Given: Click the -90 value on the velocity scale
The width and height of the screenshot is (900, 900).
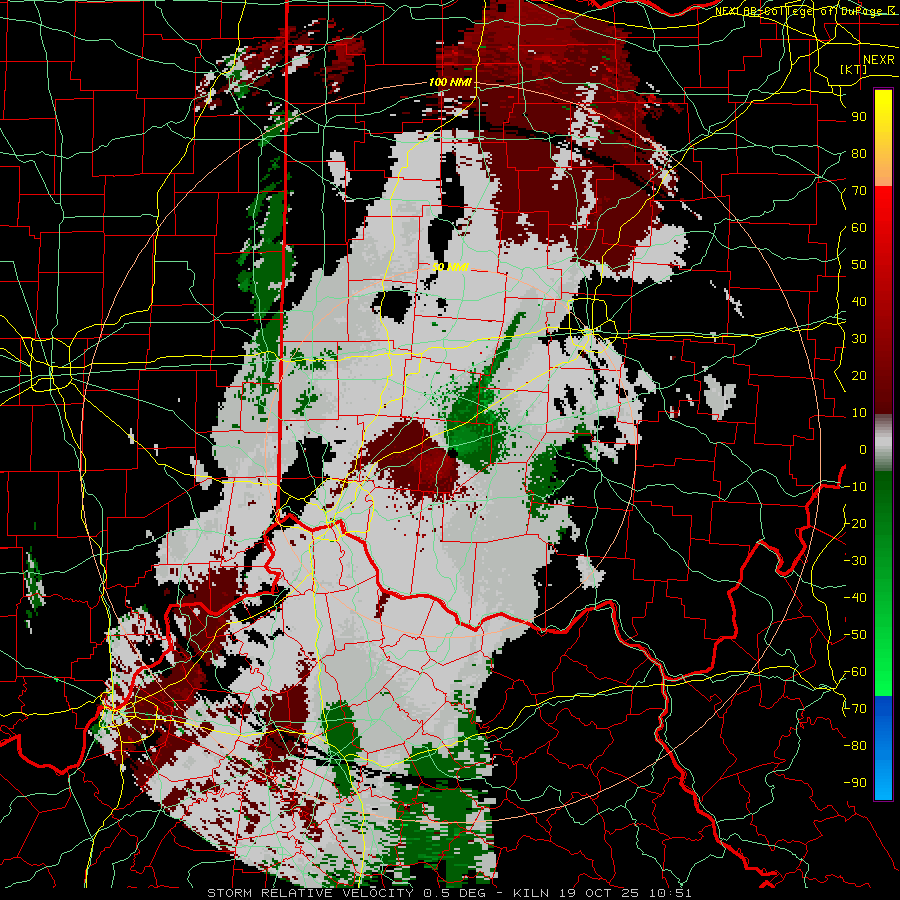Looking at the screenshot, I should [855, 783].
